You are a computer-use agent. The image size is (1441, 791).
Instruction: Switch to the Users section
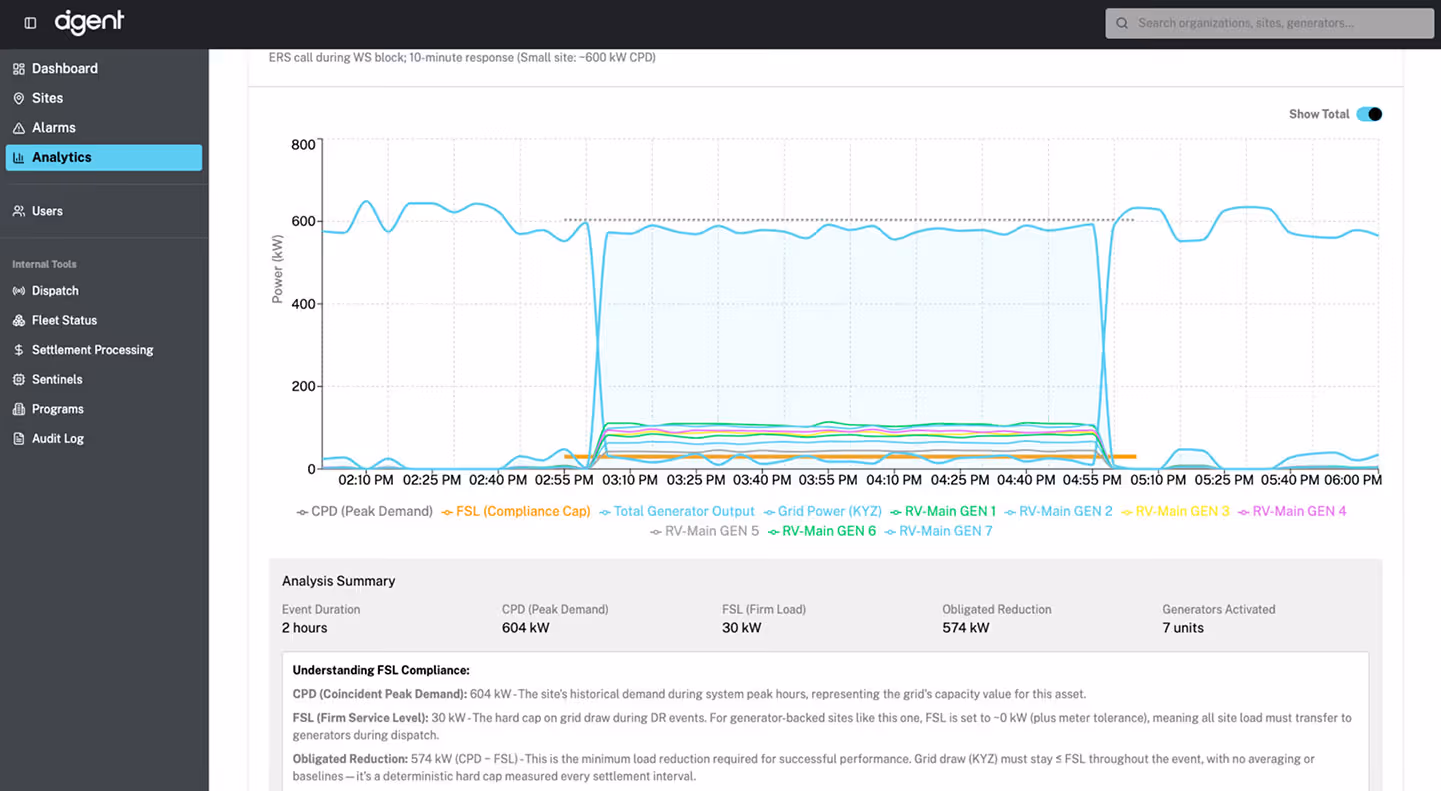coord(18,211)
